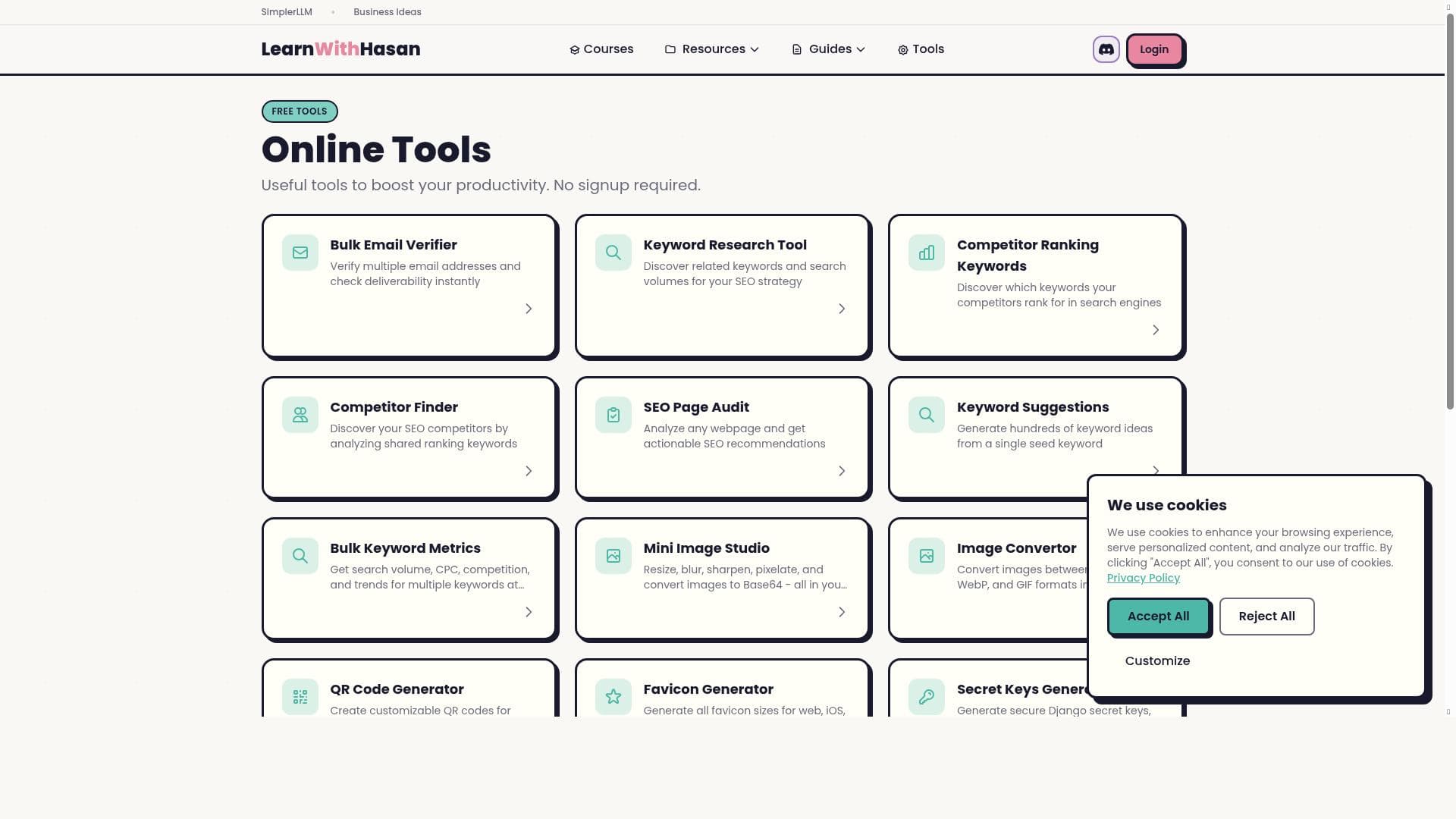Screen dimensions: 1456x819
Task: Click the Competitor Finder people icon
Action: [x=300, y=415]
